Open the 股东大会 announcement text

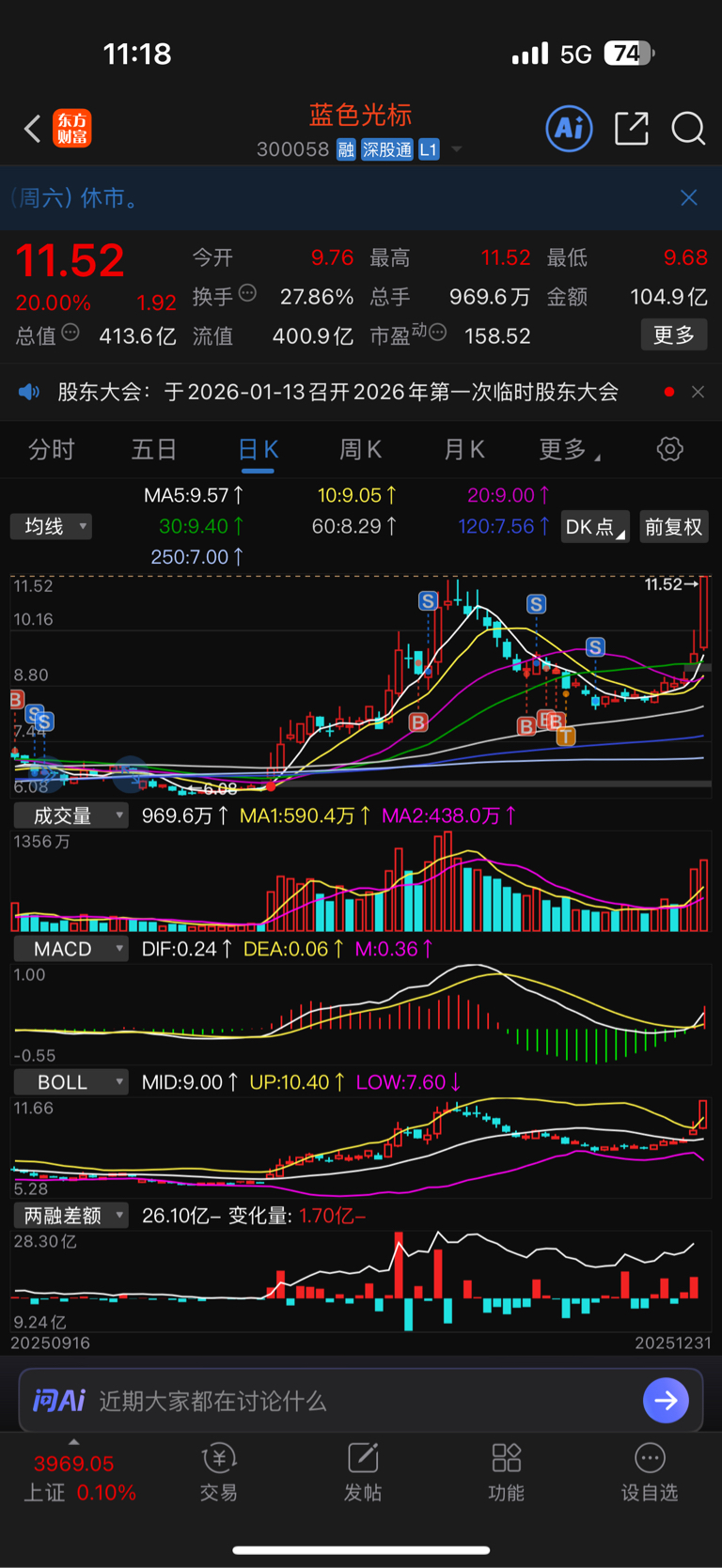tap(338, 392)
